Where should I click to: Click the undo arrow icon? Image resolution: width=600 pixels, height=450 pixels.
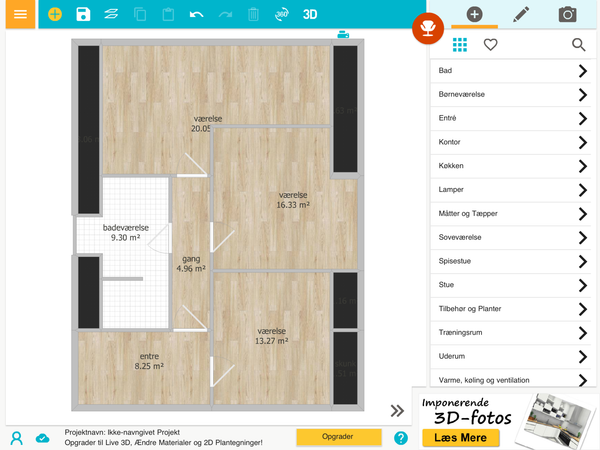point(196,15)
